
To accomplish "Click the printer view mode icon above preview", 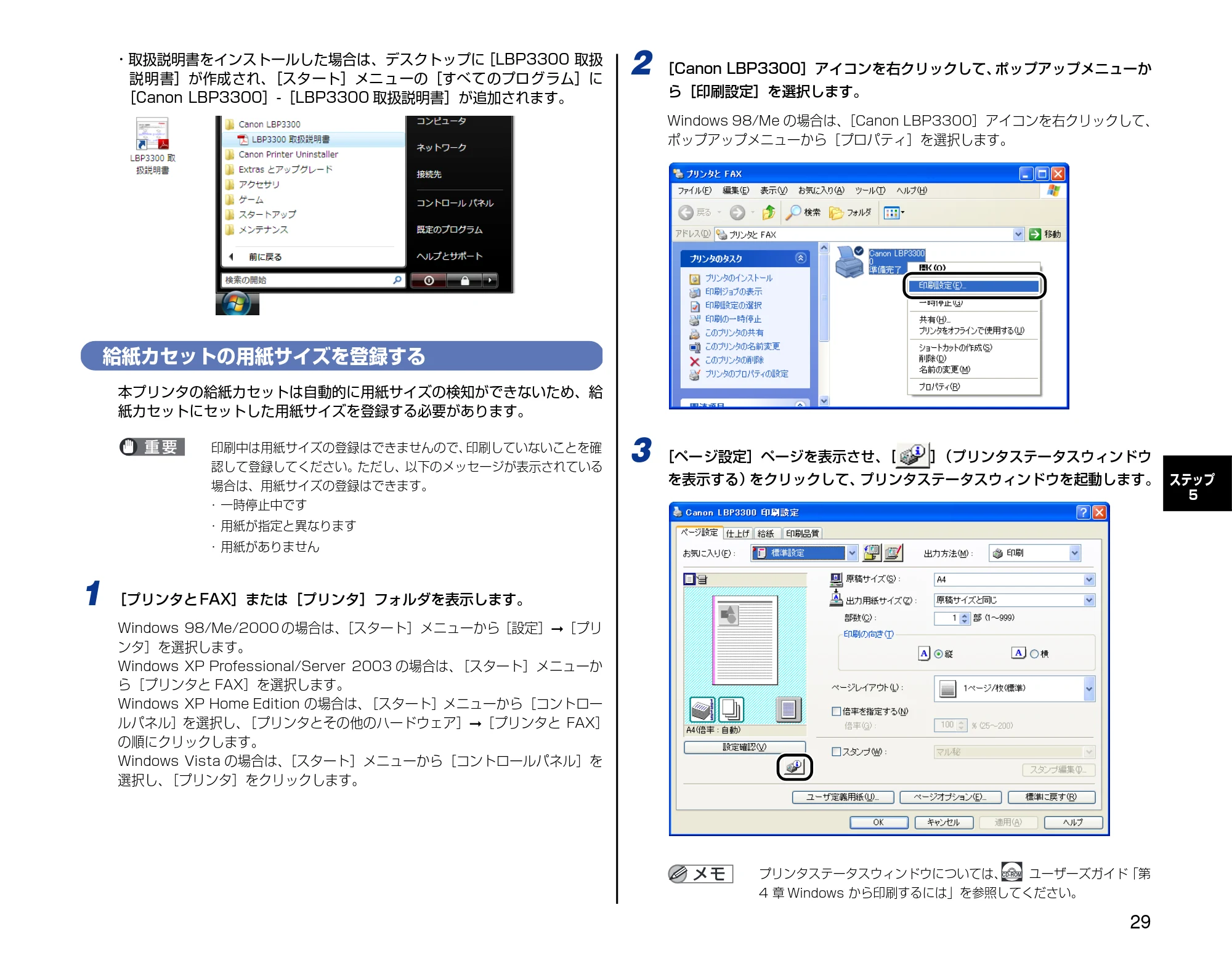I will tap(702, 579).
